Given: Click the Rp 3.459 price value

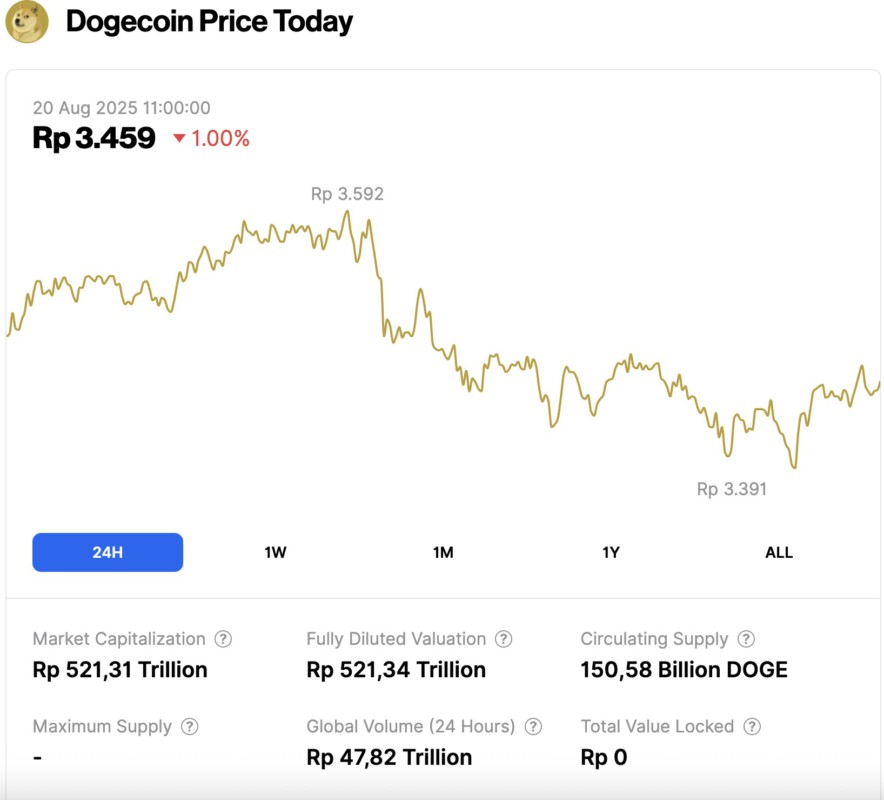Looking at the screenshot, I should tap(92, 139).
